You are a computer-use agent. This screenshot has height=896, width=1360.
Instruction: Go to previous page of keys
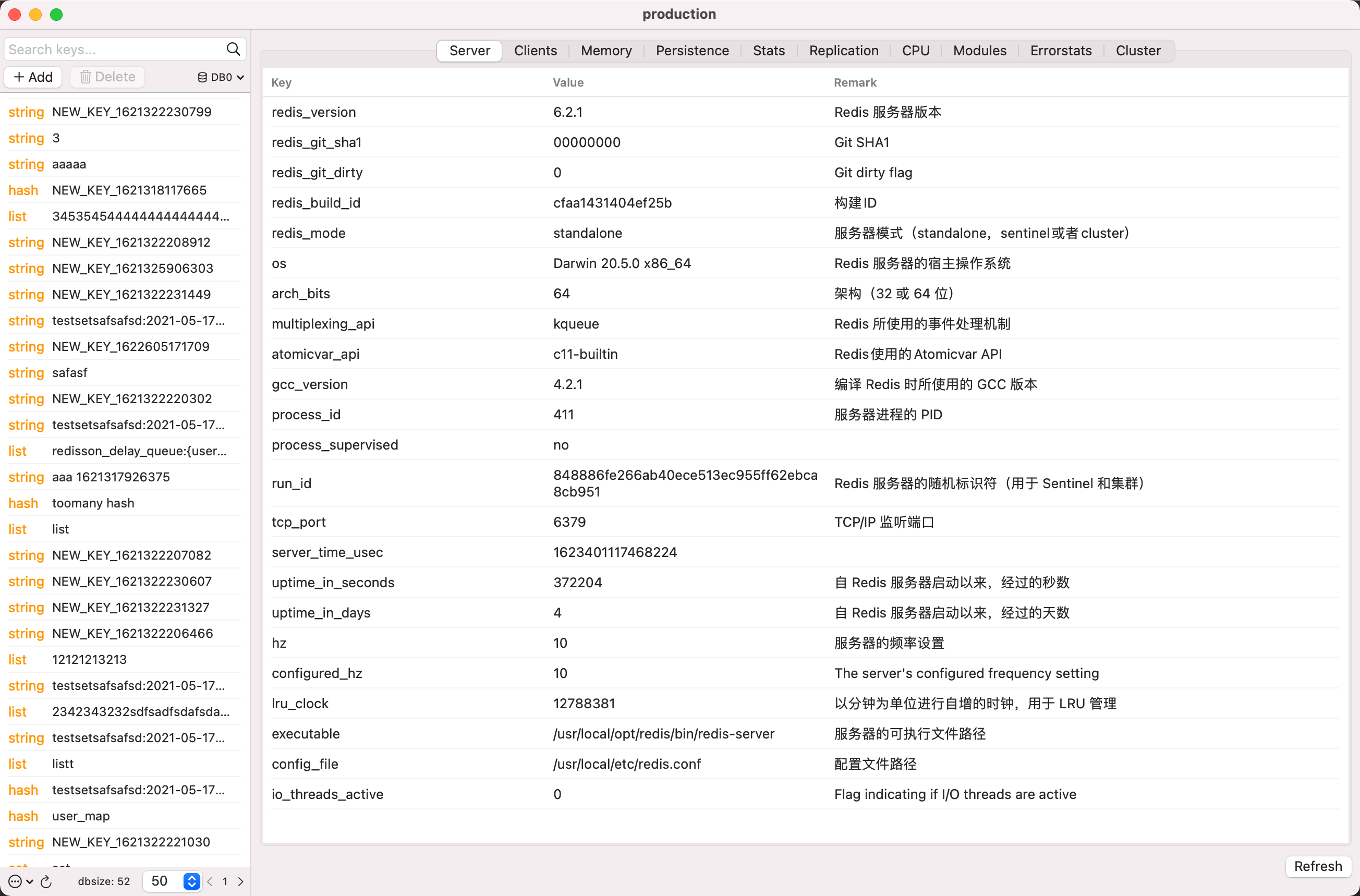(x=210, y=882)
